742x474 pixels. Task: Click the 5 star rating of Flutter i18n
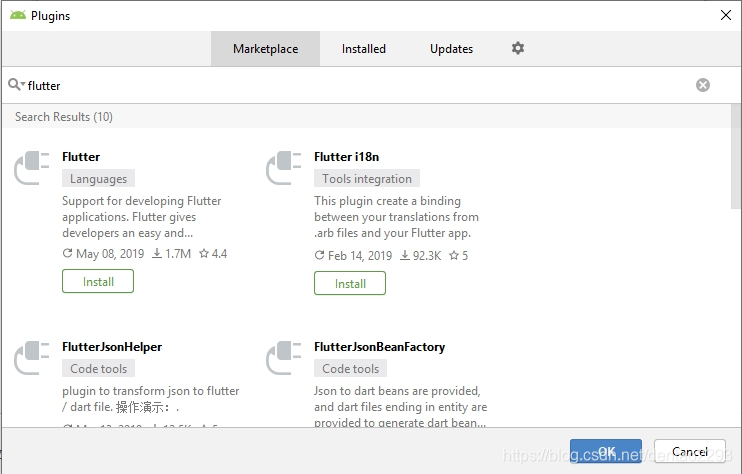click(x=459, y=256)
